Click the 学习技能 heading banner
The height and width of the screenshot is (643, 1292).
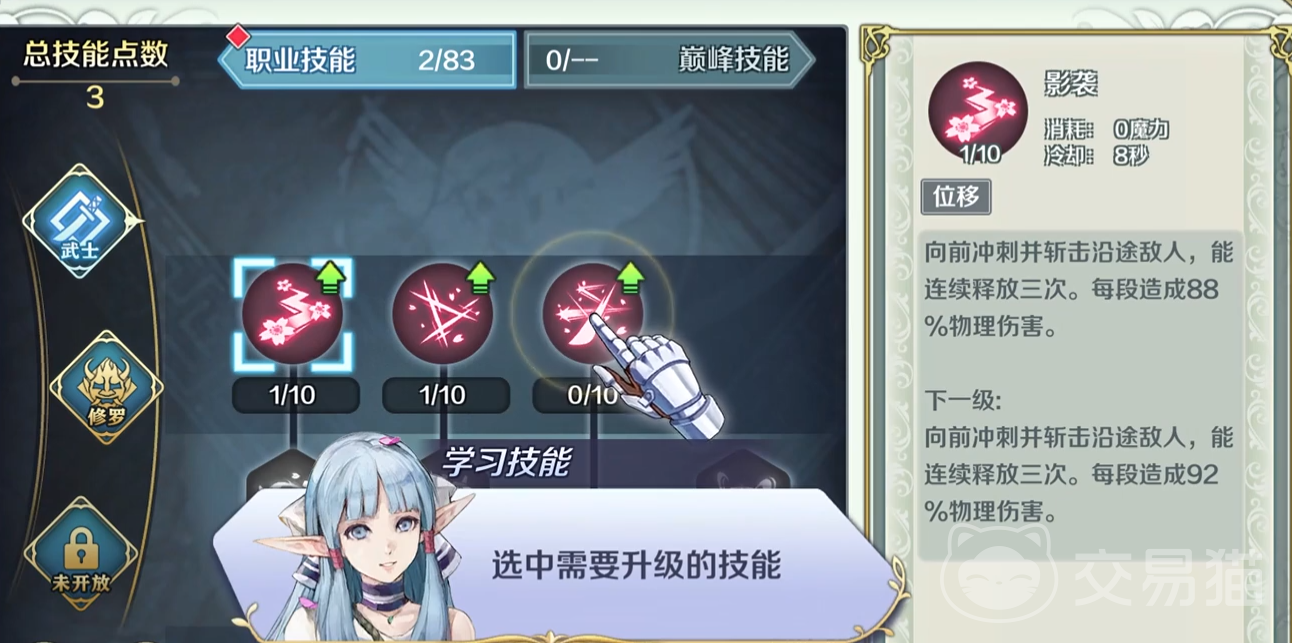click(507, 462)
